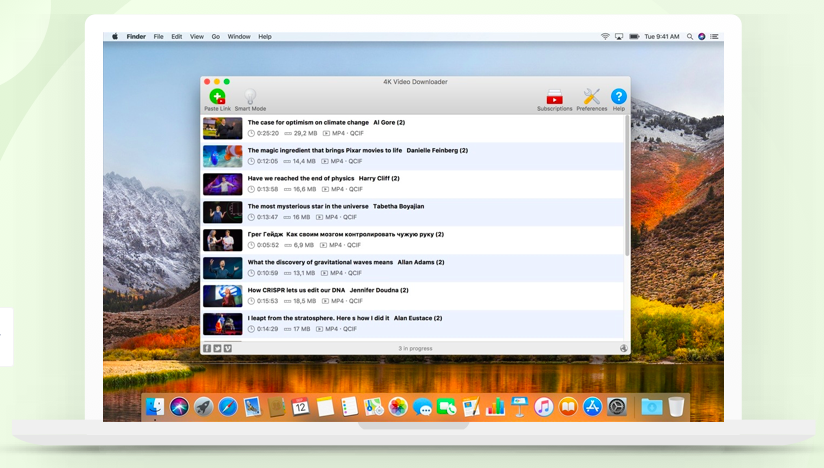
Task: Select the Pixar movies video thumbnail
Action: coord(223,156)
